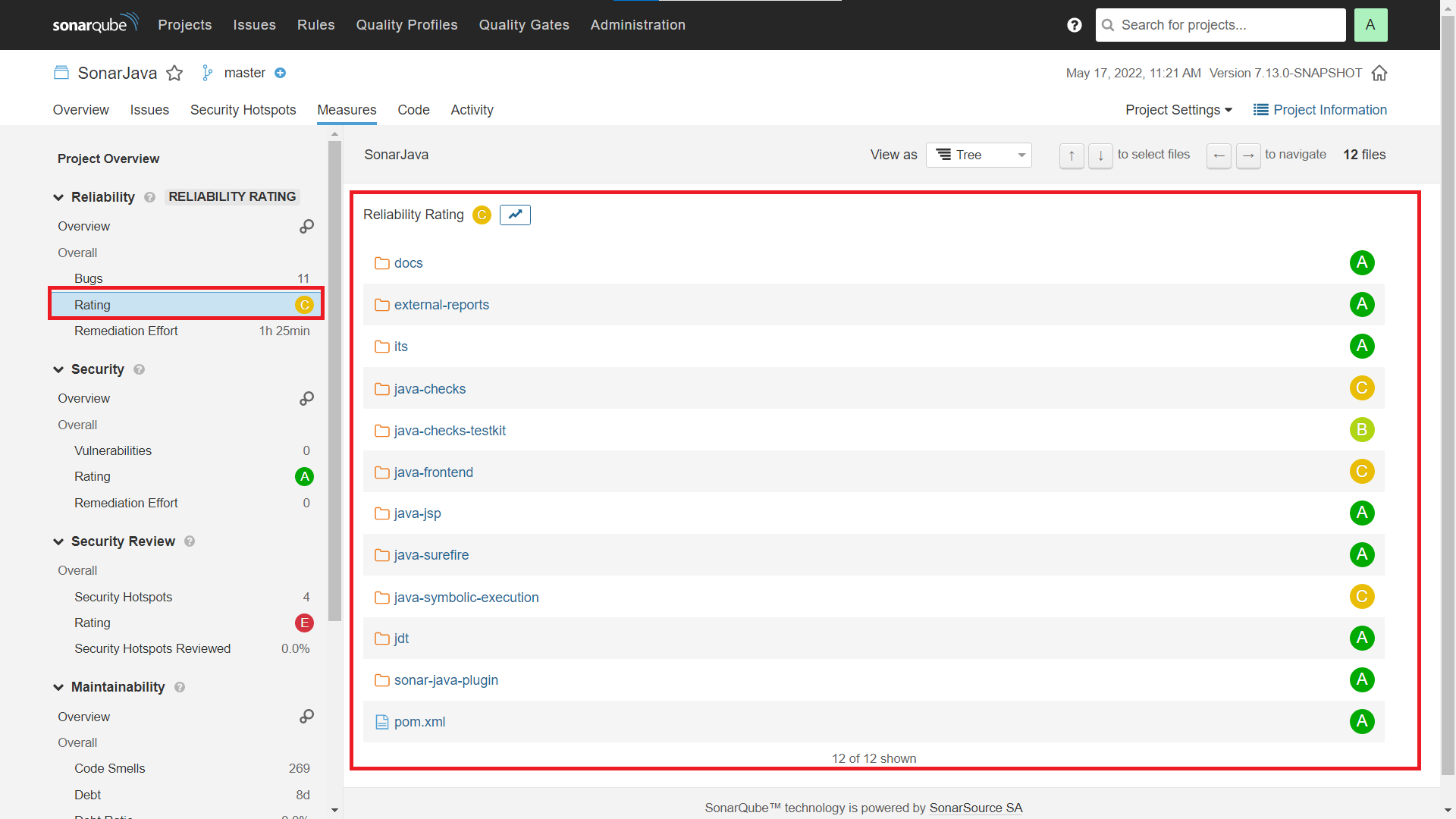Select the SonarJava breadcrumb in measures

click(396, 155)
